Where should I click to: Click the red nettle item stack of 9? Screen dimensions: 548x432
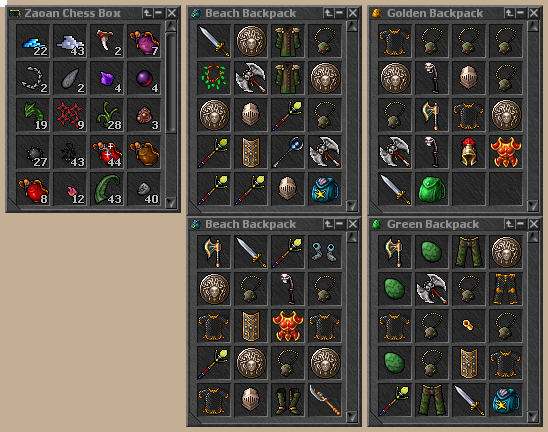click(x=70, y=115)
